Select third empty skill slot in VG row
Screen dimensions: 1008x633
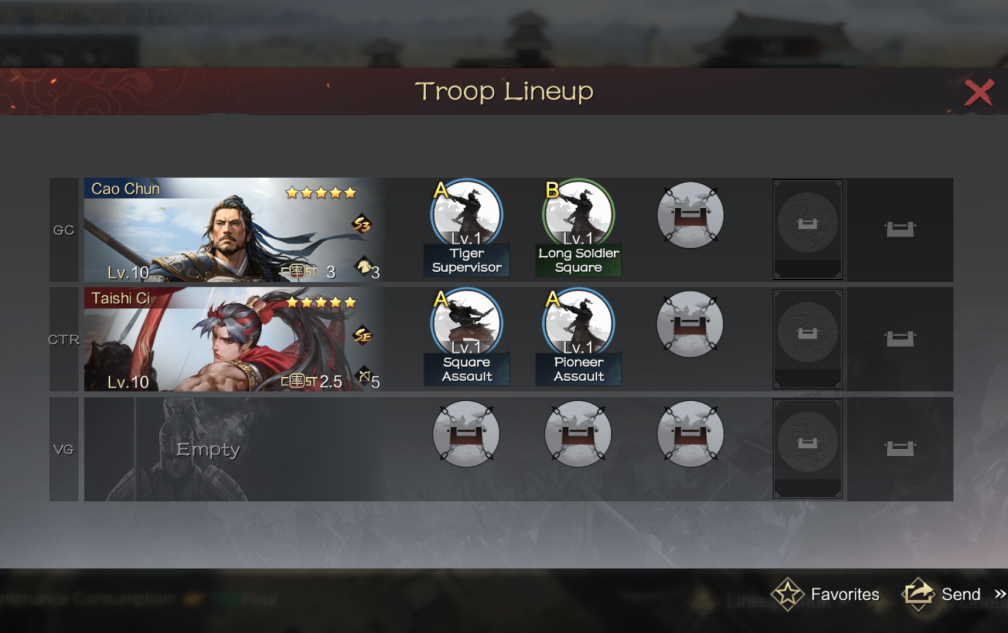(690, 434)
